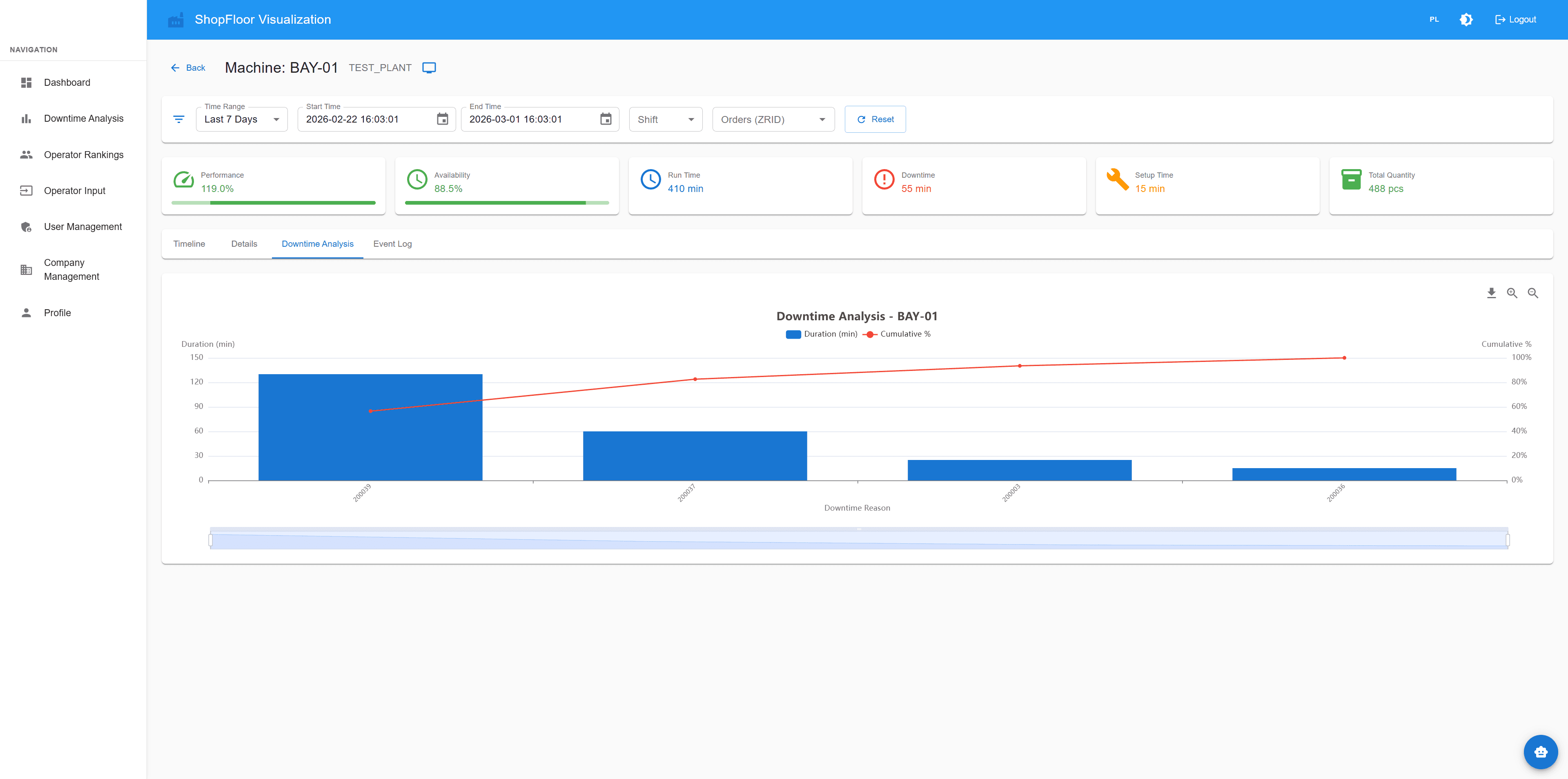Click the chart zoom-out magnifier icon
The image size is (1568, 779).
(x=1533, y=293)
